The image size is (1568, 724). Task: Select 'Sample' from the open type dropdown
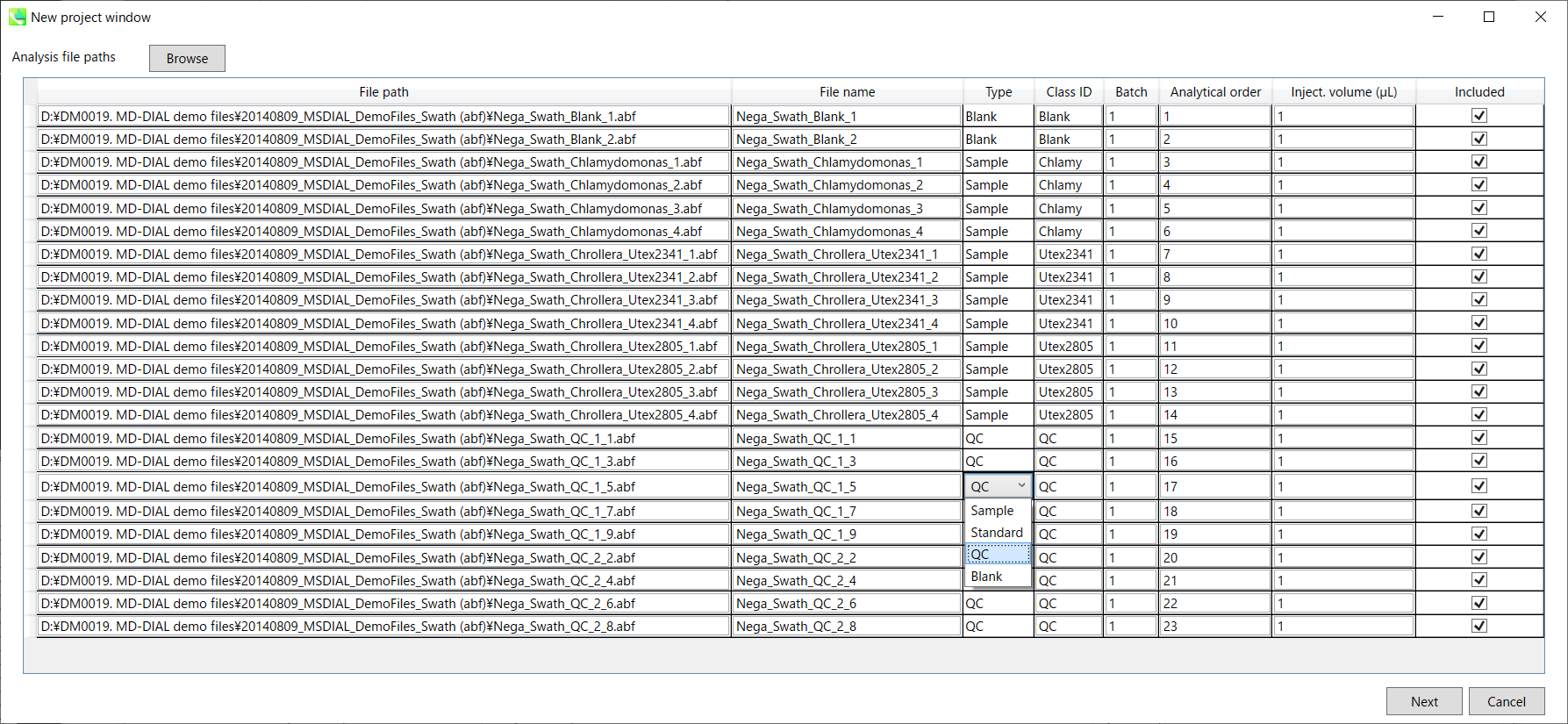pos(992,511)
